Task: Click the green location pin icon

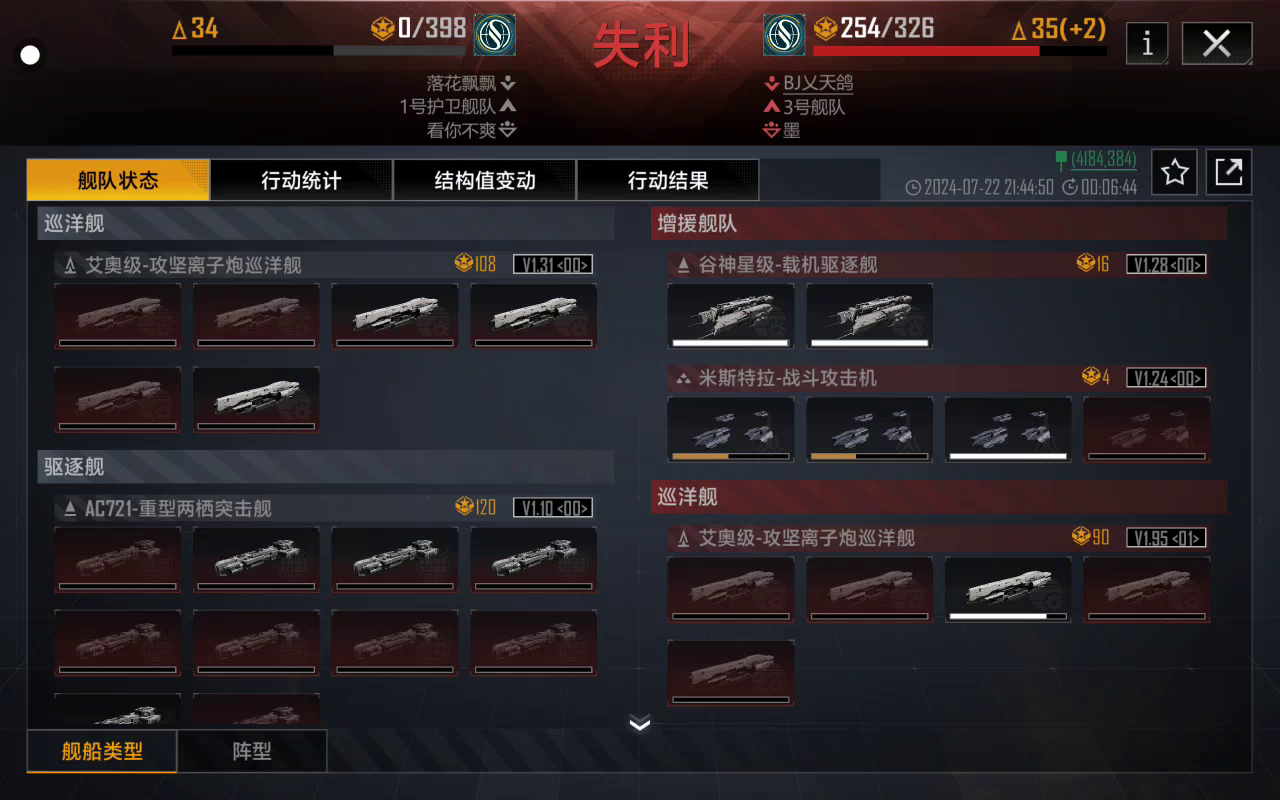Action: point(1061,158)
